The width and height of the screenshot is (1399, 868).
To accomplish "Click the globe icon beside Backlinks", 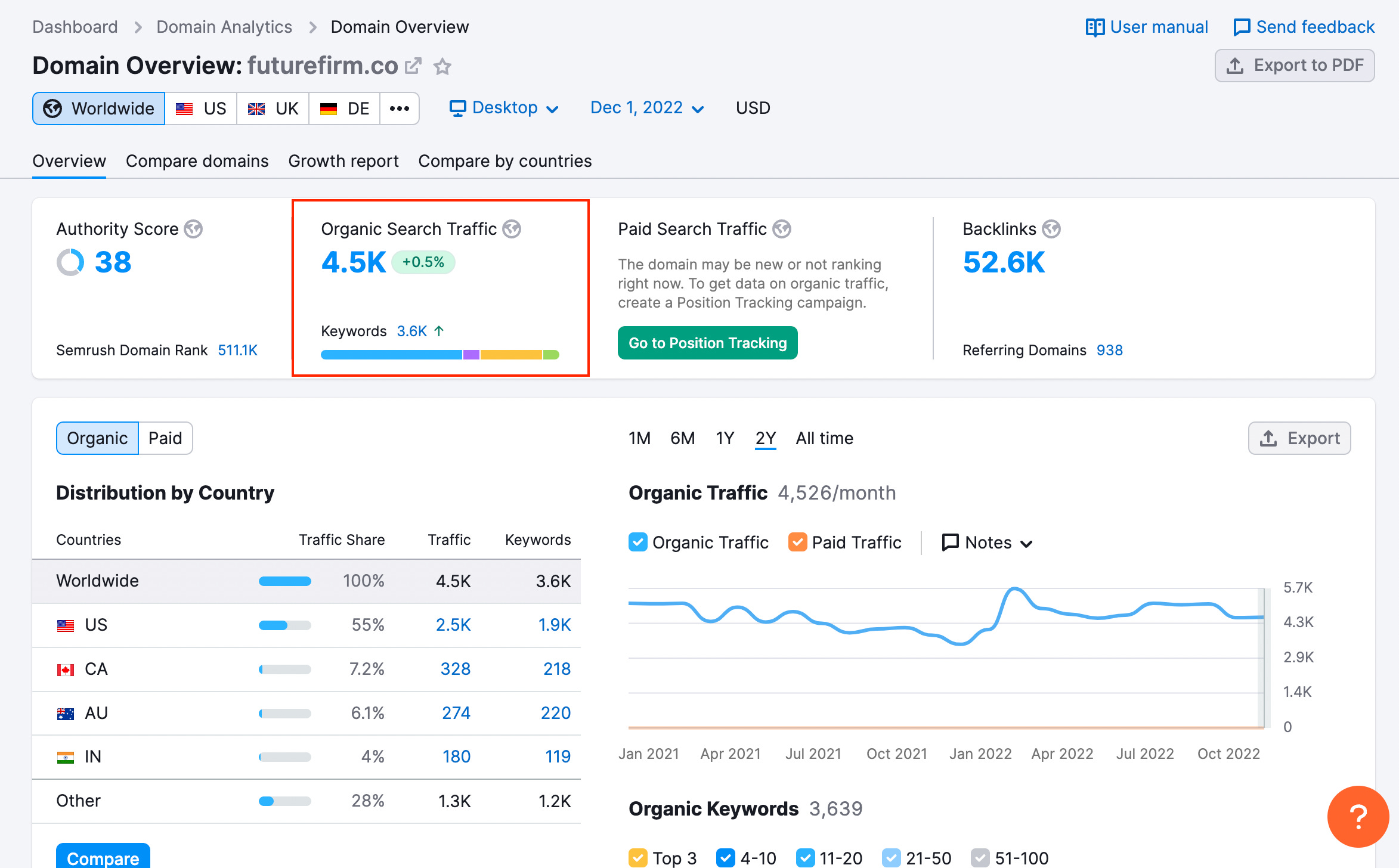I will pos(1051,229).
